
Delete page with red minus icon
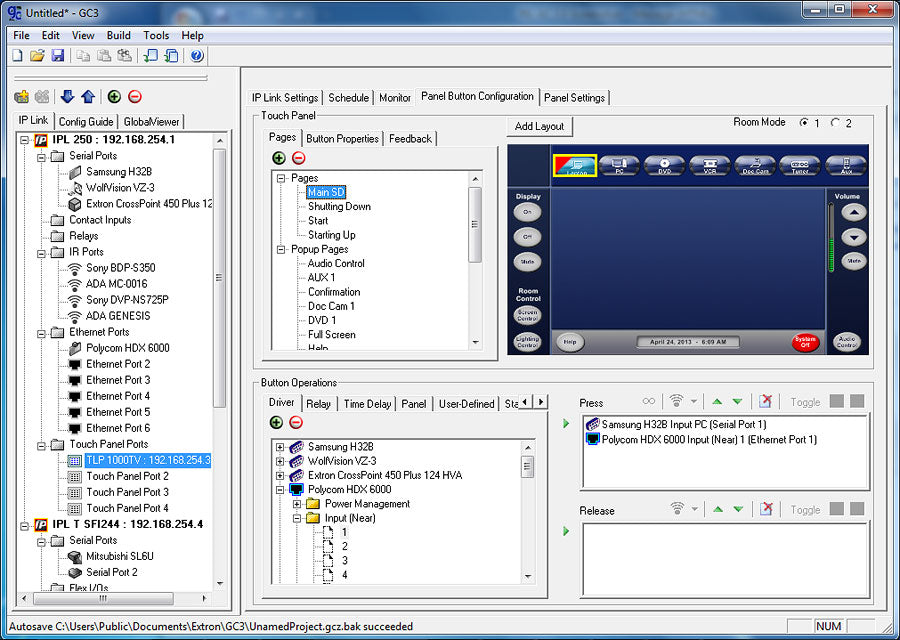click(298, 158)
